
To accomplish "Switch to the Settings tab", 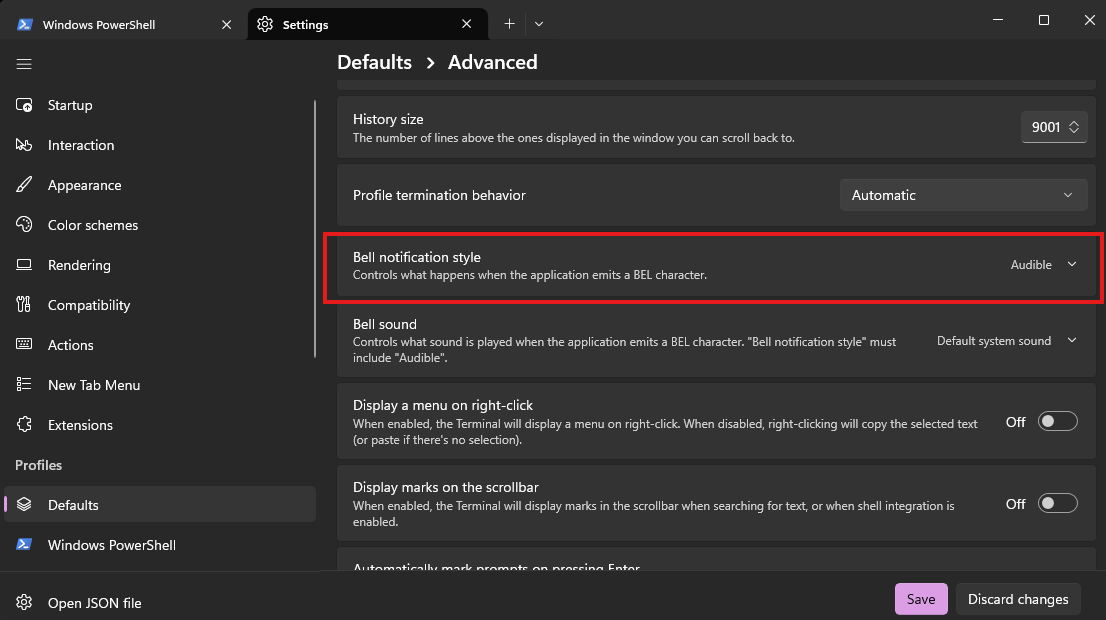I will (367, 25).
